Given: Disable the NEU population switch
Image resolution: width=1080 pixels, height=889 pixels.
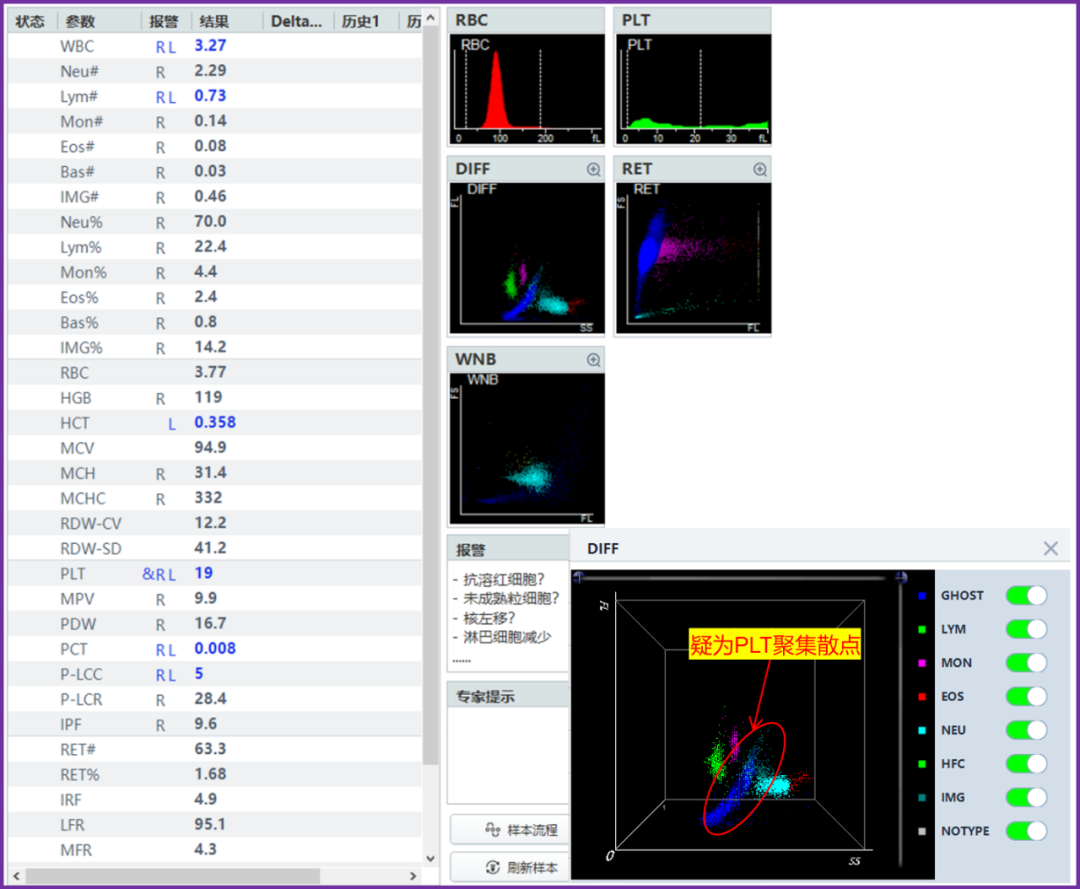Looking at the screenshot, I should 1026,730.
